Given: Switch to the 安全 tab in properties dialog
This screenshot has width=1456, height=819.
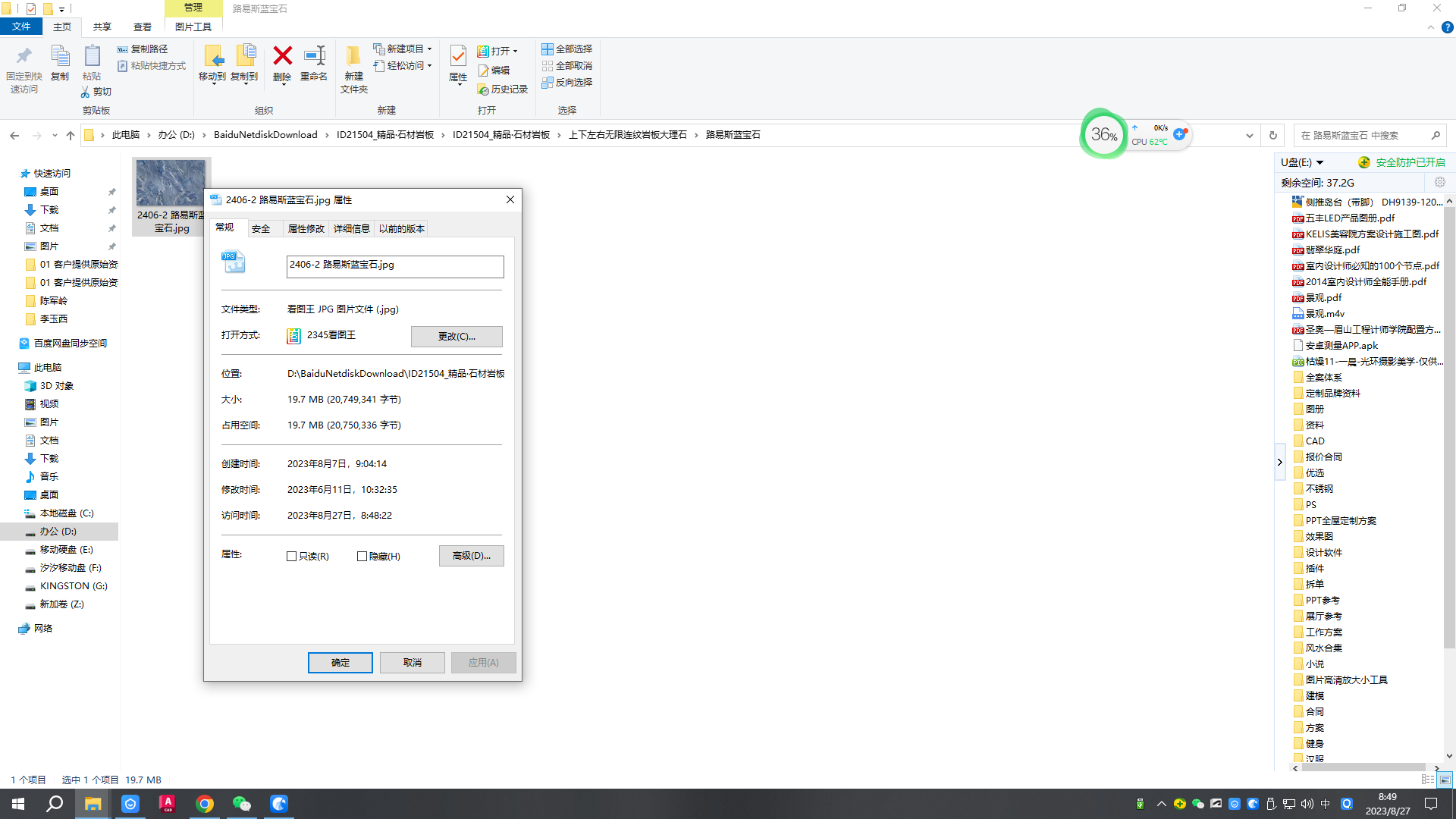Looking at the screenshot, I should point(261,229).
